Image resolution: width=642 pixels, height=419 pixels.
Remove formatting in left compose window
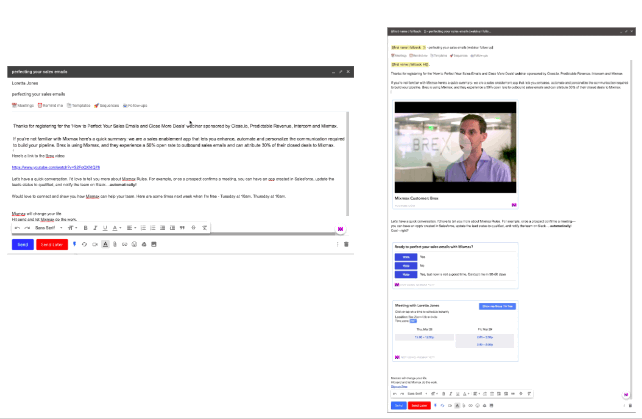[x=204, y=228]
